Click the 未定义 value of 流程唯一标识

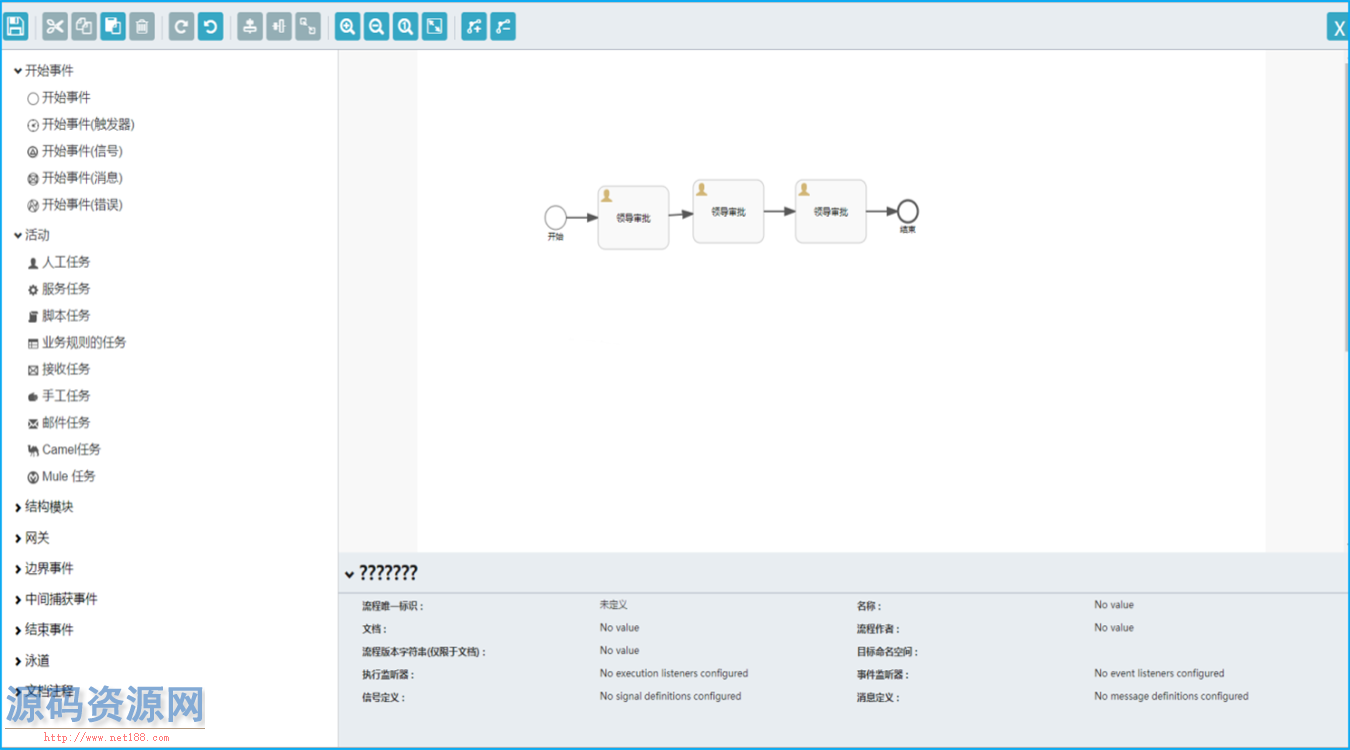[613, 605]
